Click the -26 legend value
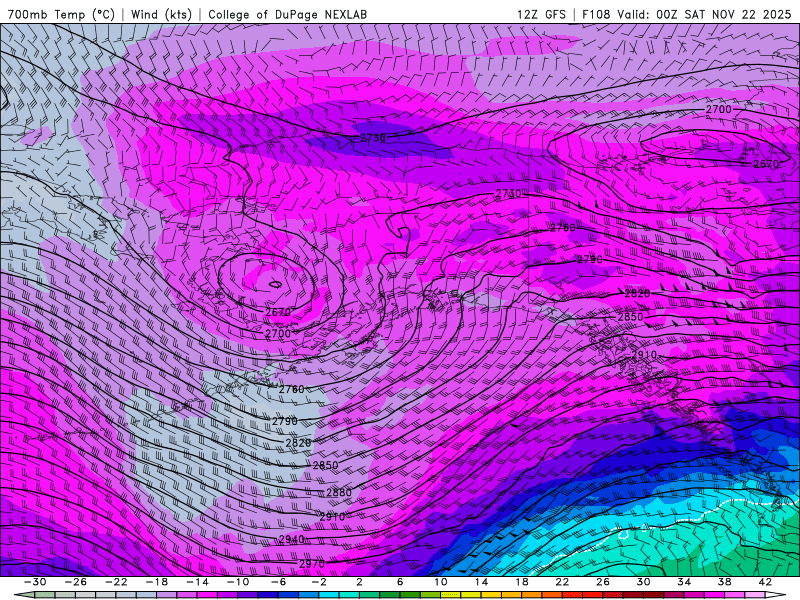Image resolution: width=800 pixels, height=600 pixels. (76, 582)
